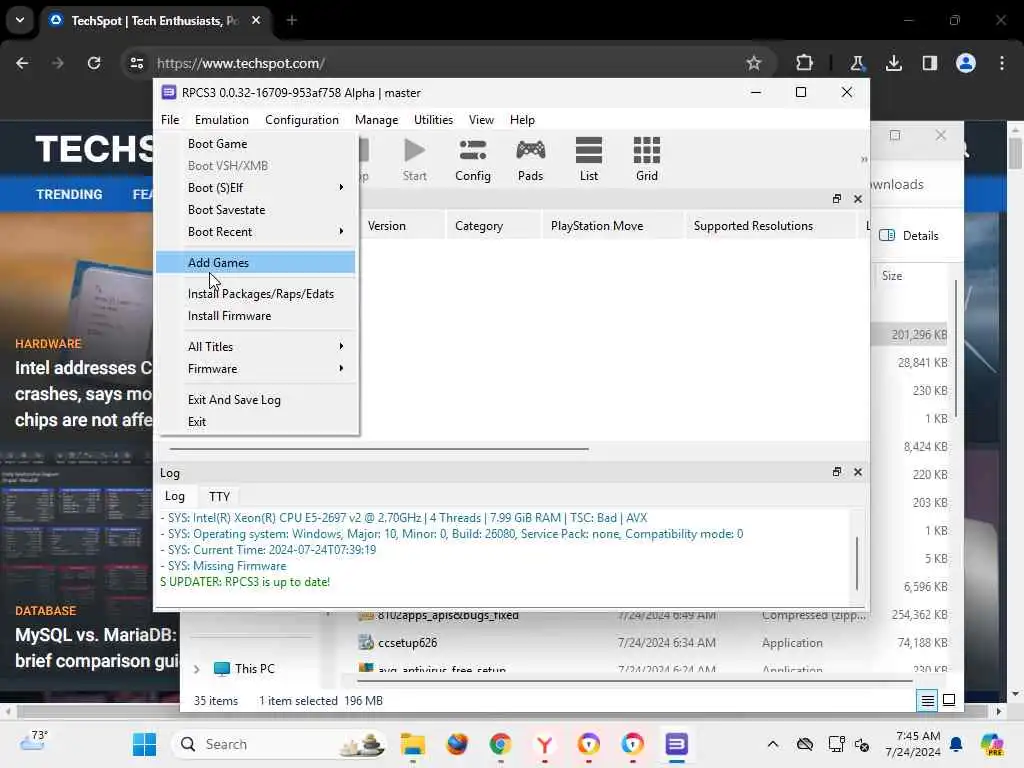Click the Log panel vertical scrollbar
Image resolution: width=1024 pixels, height=768 pixels.
857,563
